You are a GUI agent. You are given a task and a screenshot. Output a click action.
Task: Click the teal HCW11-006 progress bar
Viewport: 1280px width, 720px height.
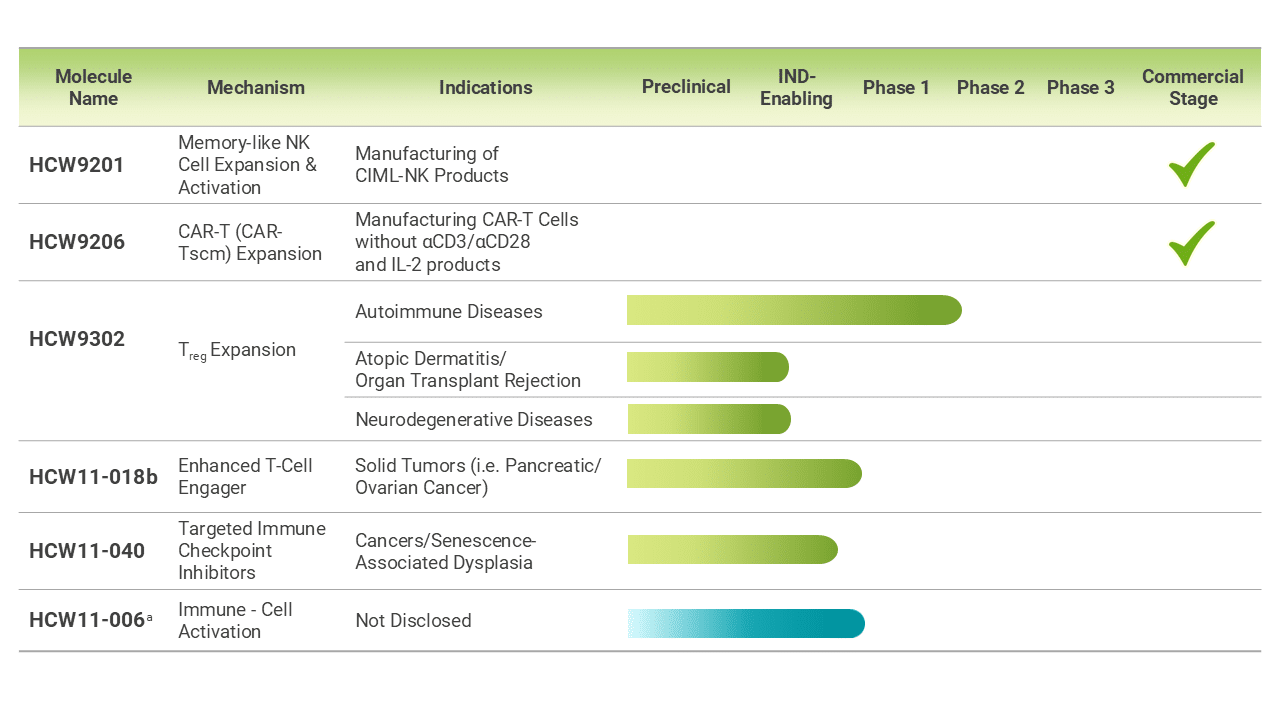[x=746, y=623]
